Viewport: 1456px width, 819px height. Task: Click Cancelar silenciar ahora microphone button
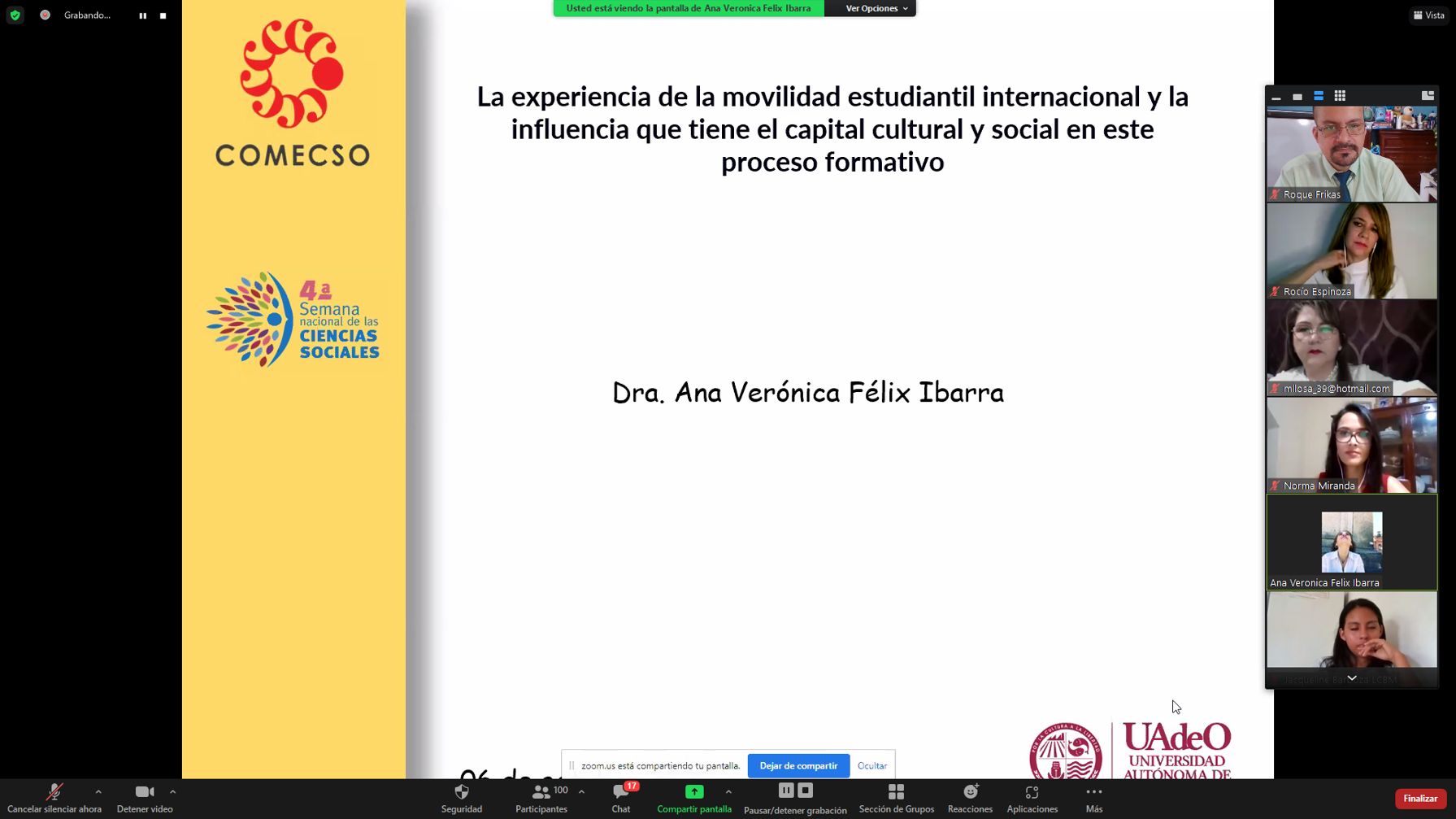coord(54,799)
